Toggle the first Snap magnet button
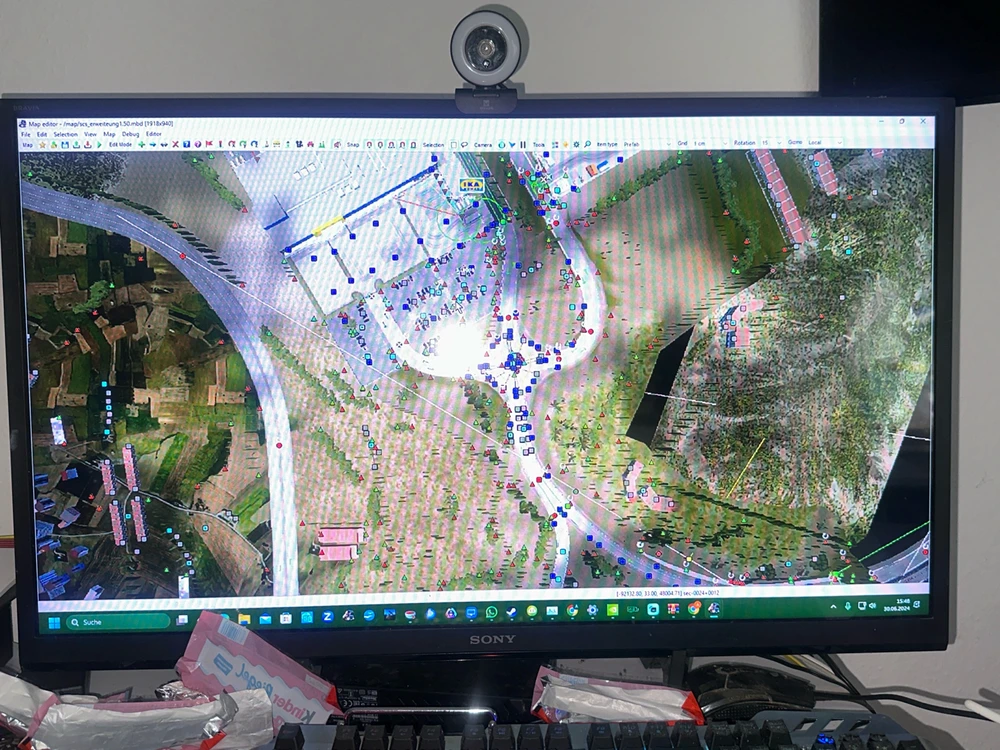Image resolution: width=1000 pixels, height=750 pixels. click(368, 145)
